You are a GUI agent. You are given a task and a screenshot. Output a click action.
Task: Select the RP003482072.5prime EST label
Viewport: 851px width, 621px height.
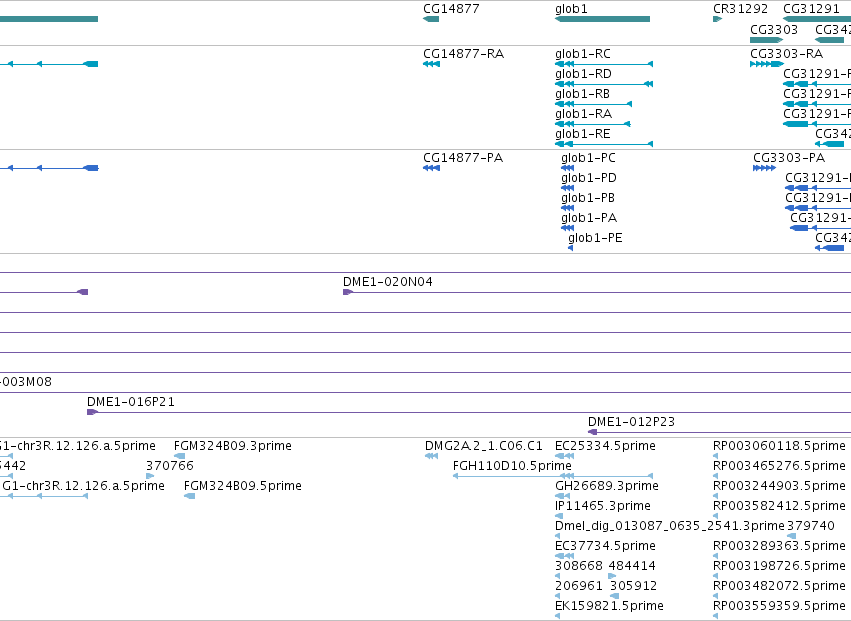[x=779, y=586]
